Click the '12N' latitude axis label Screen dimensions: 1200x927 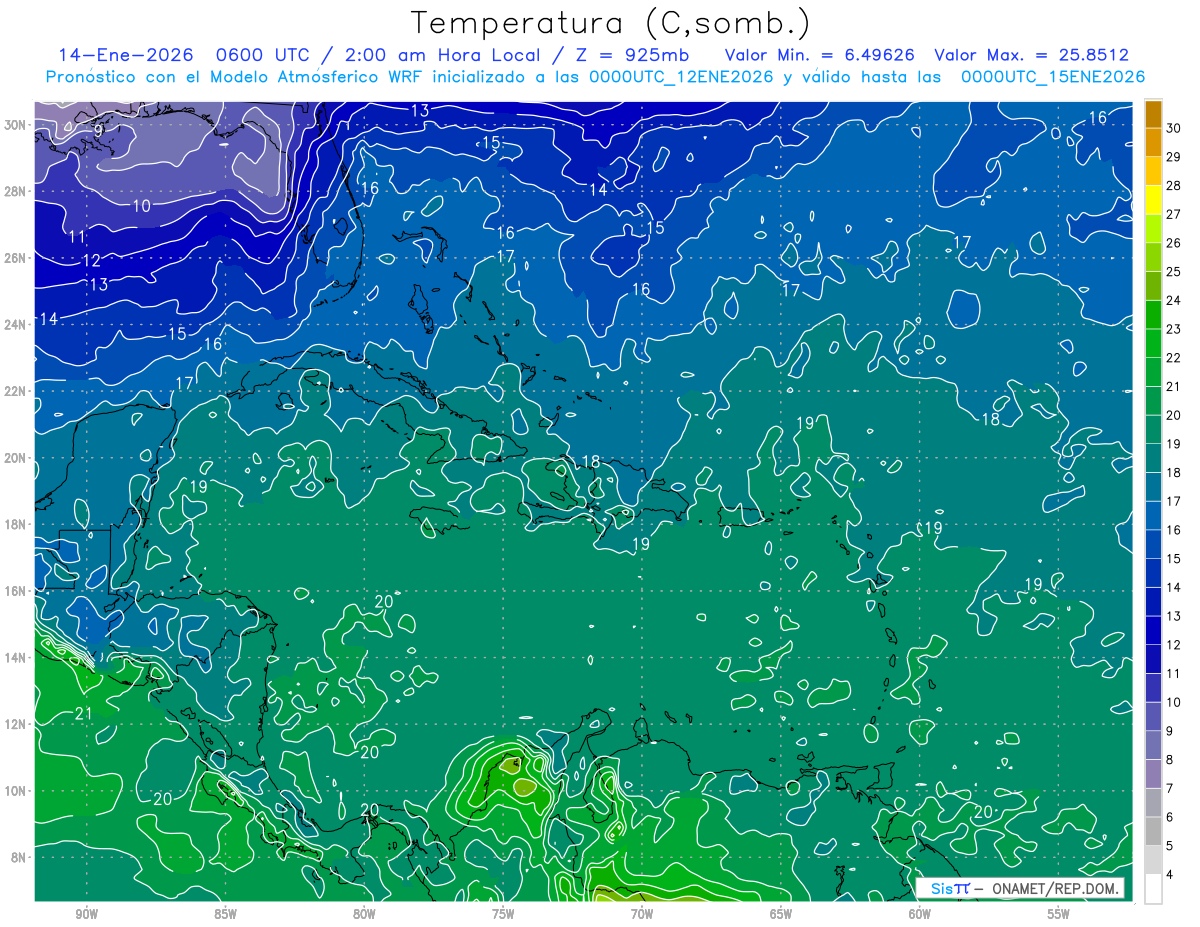tap(17, 724)
